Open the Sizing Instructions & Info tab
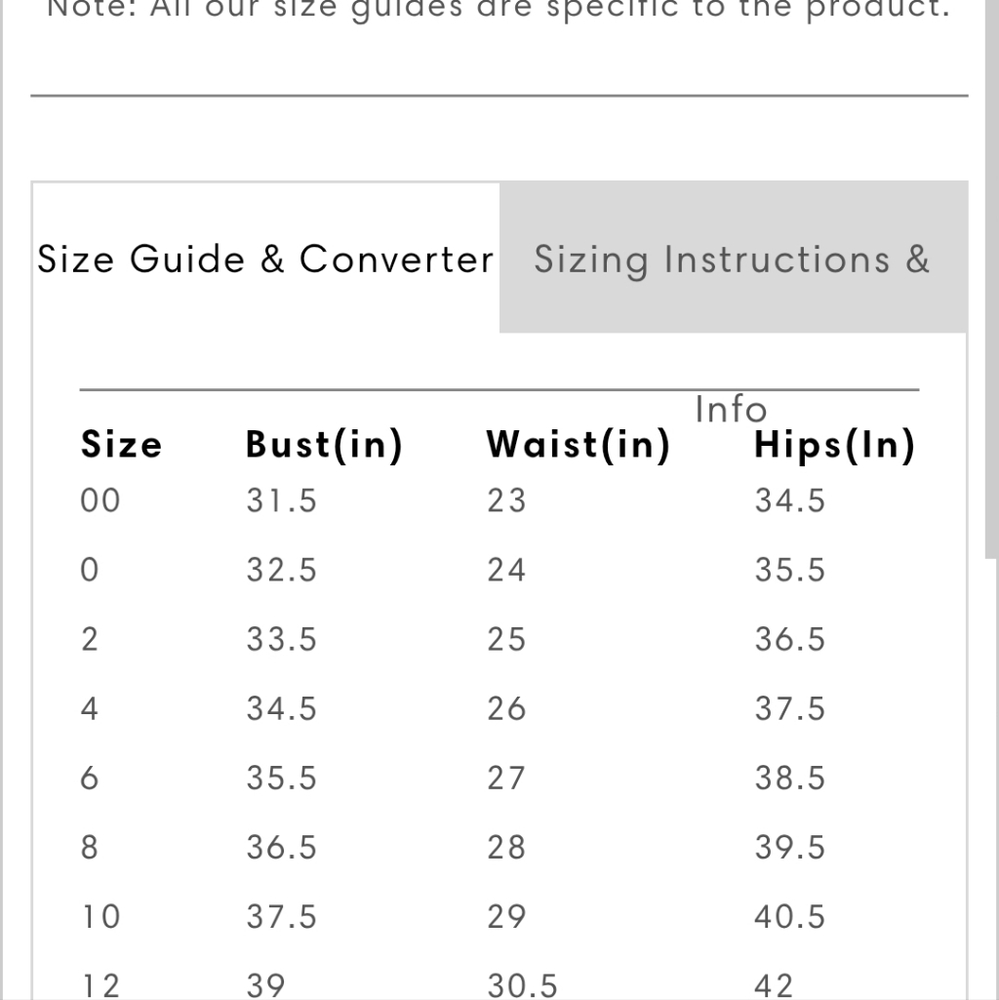 click(x=732, y=259)
